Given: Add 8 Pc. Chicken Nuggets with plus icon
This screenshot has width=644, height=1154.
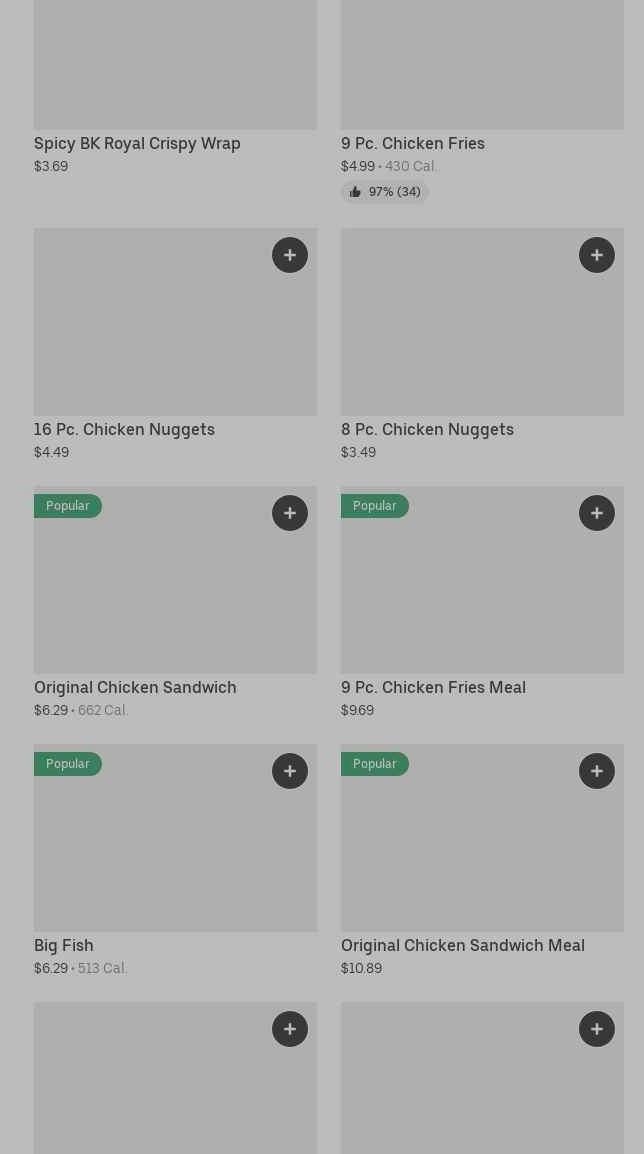Looking at the screenshot, I should [597, 255].
